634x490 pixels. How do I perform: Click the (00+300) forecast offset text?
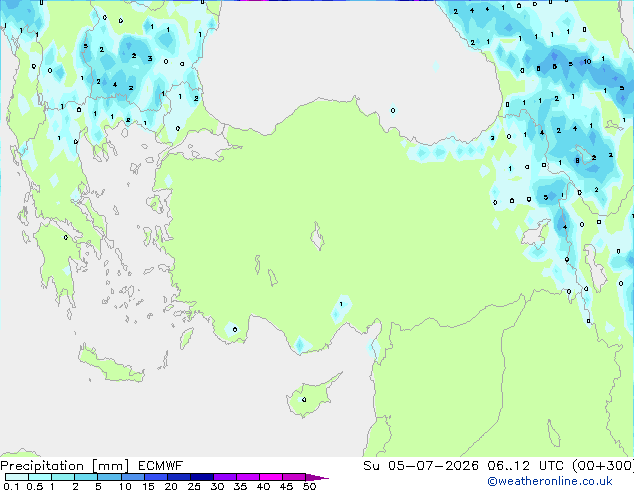[x=602, y=466]
